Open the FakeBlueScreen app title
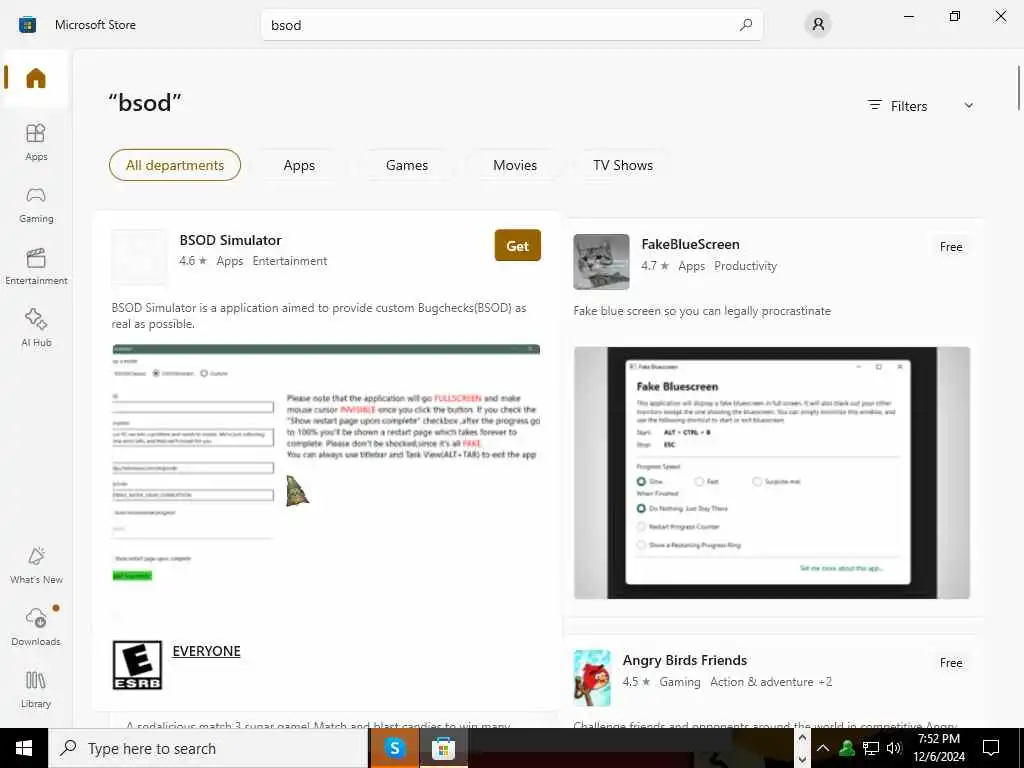The width and height of the screenshot is (1024, 768). pos(690,244)
